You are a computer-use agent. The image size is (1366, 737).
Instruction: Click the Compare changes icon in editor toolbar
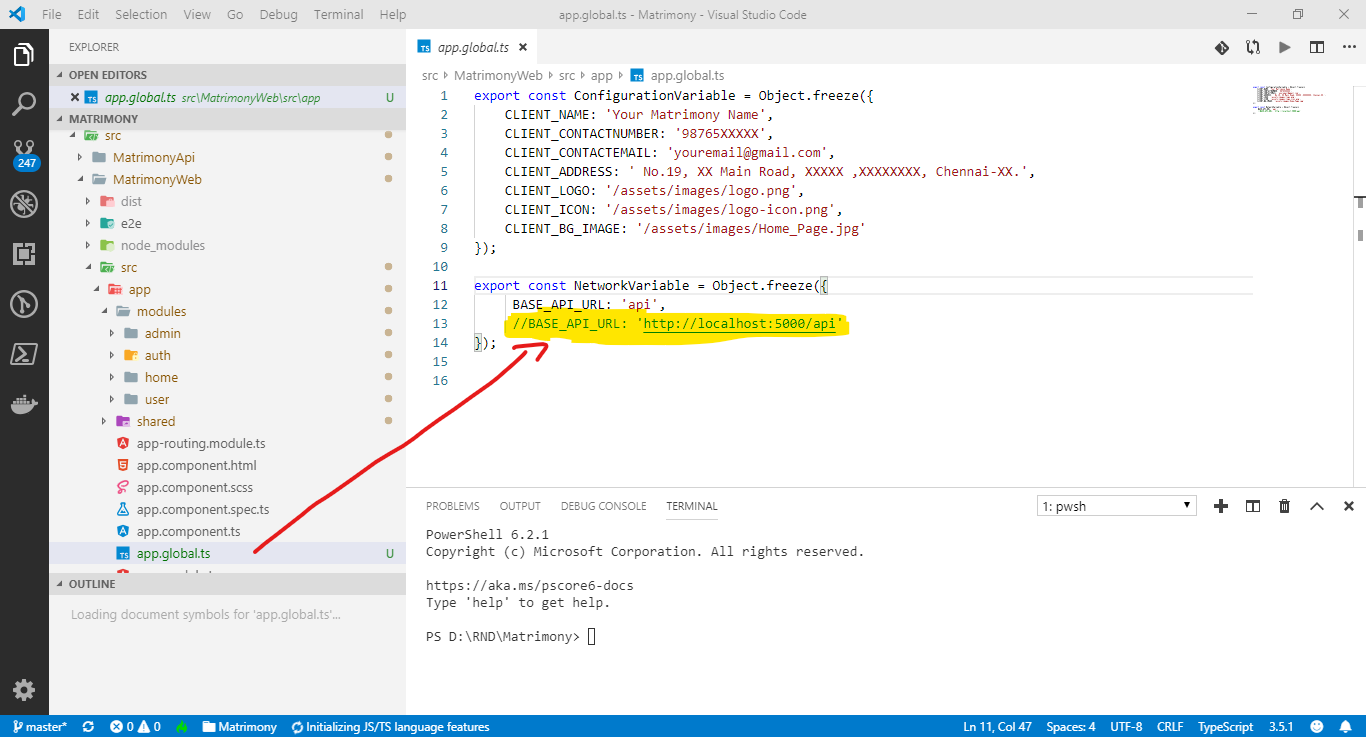1253,47
